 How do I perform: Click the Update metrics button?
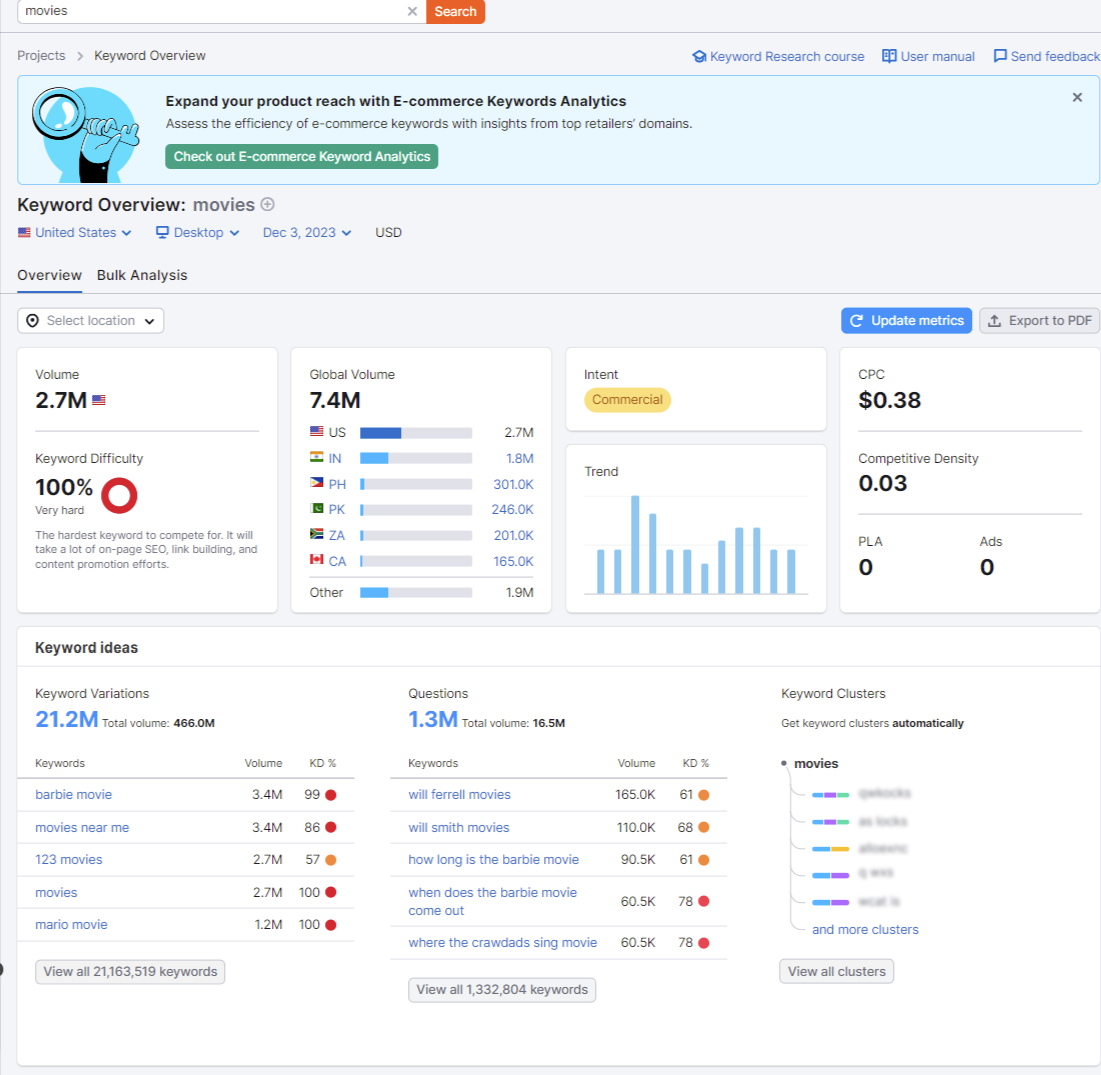906,321
